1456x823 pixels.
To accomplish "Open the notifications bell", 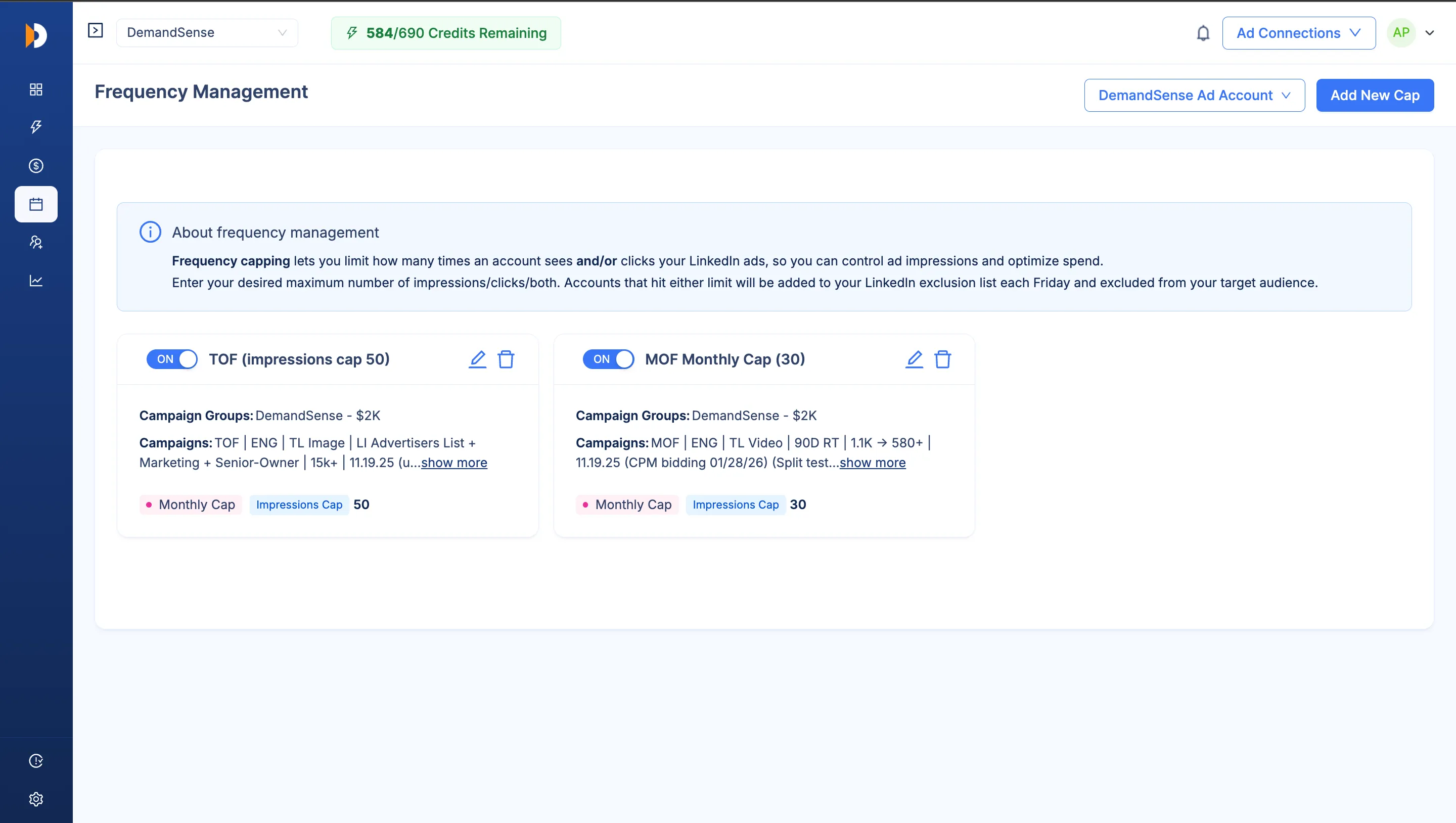I will 1203,33.
